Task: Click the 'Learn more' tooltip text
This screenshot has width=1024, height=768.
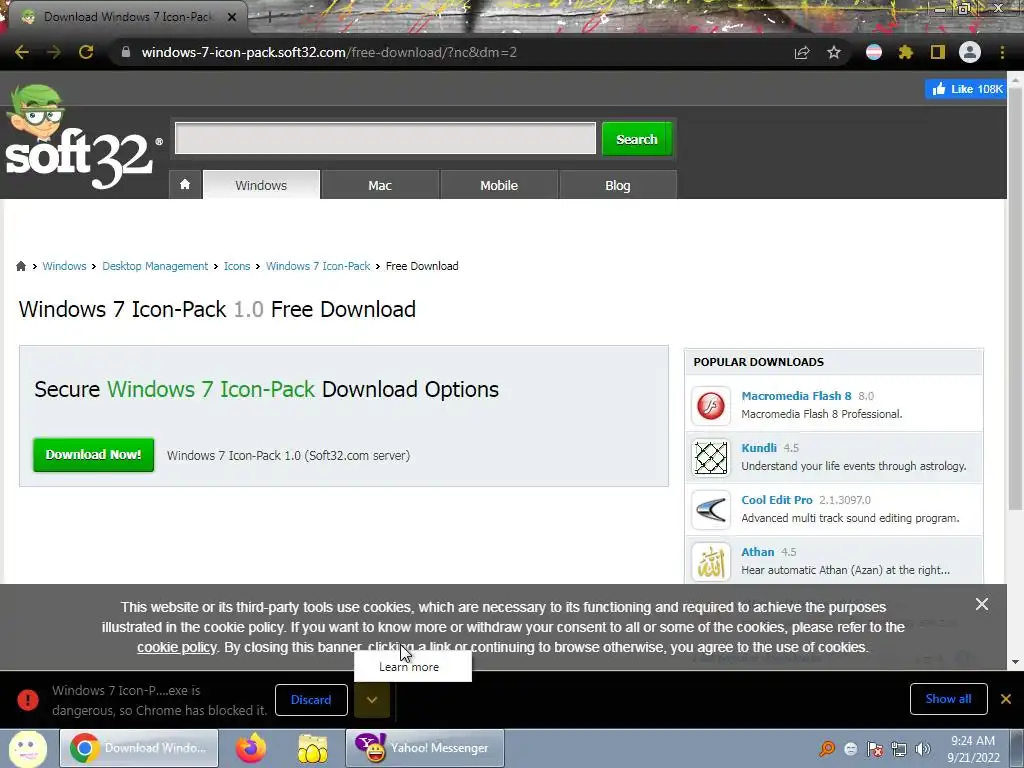Action: coord(409,667)
